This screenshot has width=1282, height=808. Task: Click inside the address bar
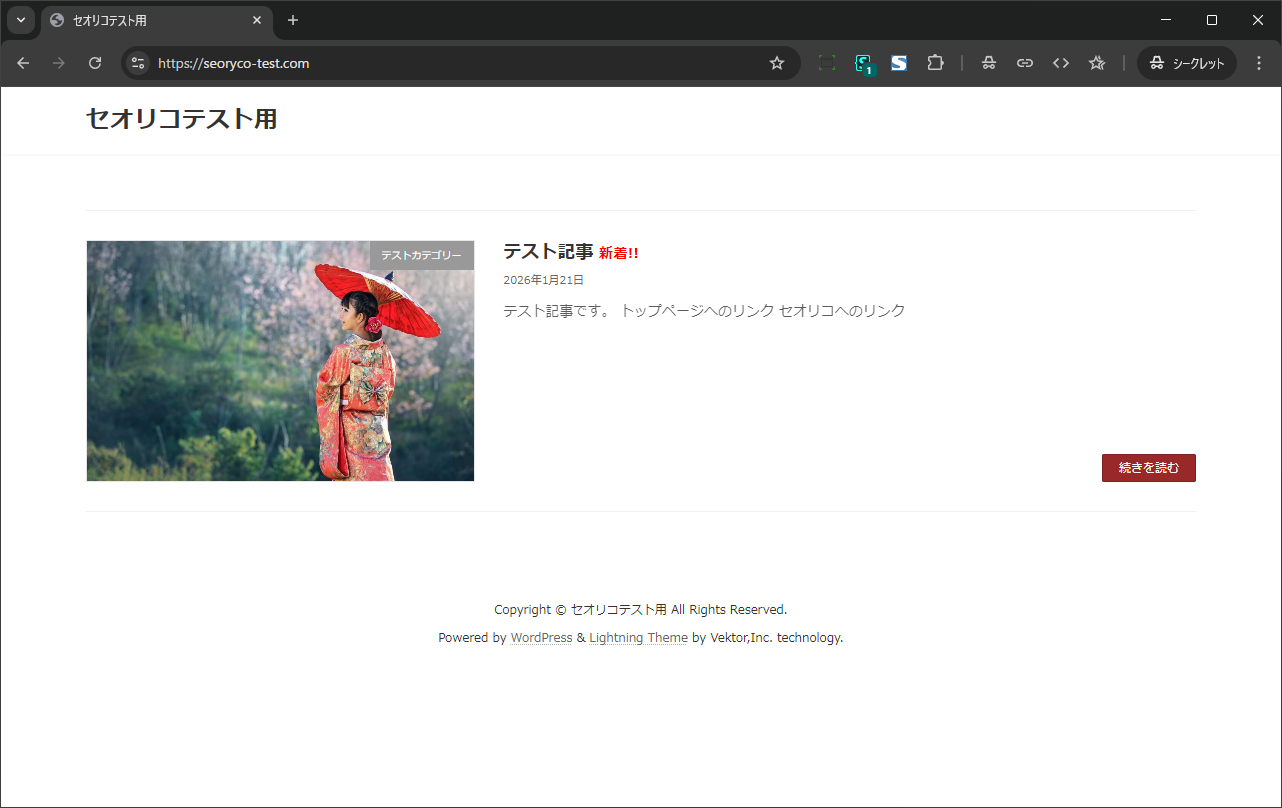pos(400,62)
